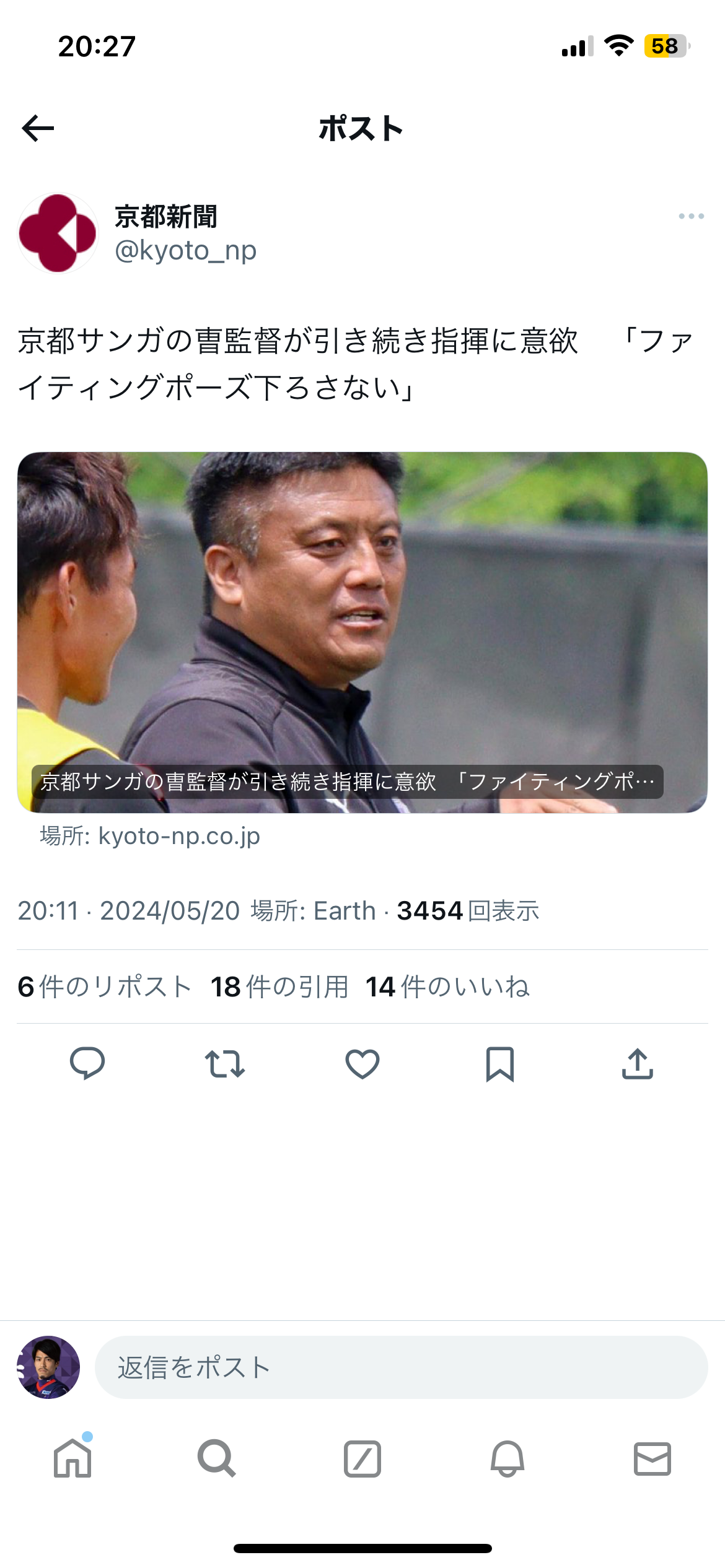The width and height of the screenshot is (725, 1568).
Task: Open direct messages envelope tab
Action: (652, 1458)
